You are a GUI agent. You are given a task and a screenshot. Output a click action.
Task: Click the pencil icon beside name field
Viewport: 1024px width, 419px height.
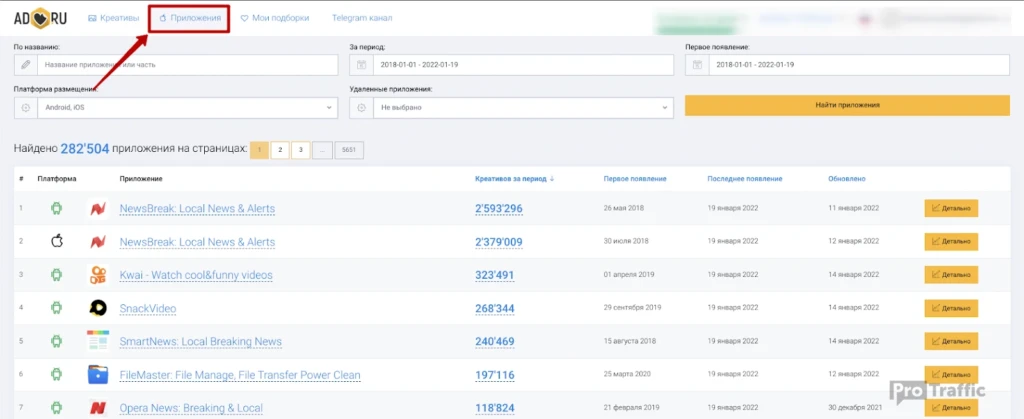click(26, 65)
